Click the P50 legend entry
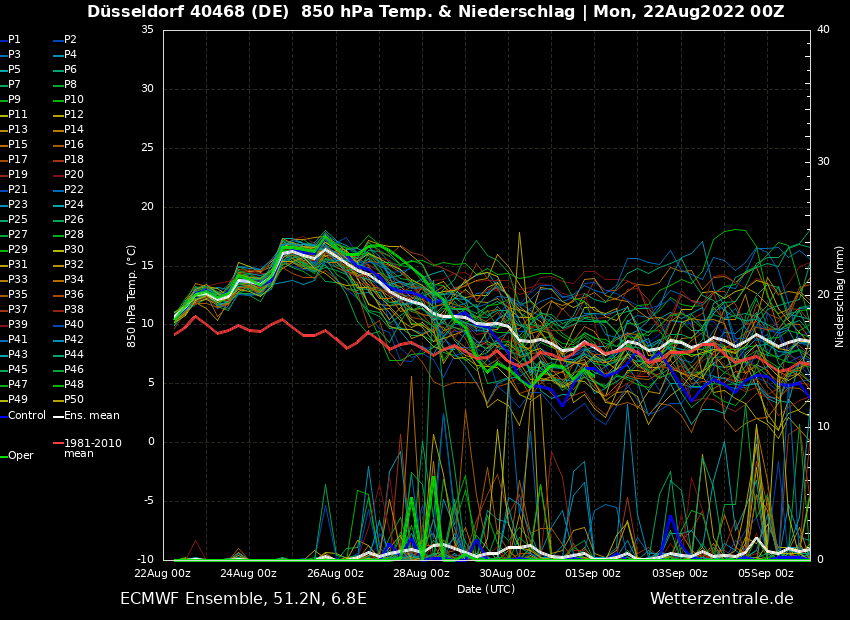 tap(74, 400)
